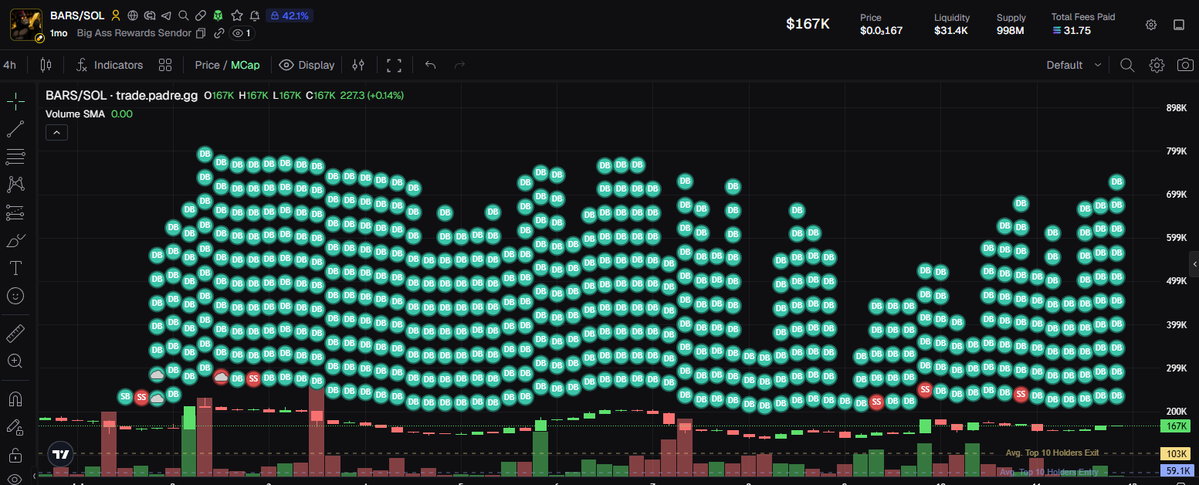
Task: Select the crosshair cursor tool
Action: pyautogui.click(x=15, y=101)
